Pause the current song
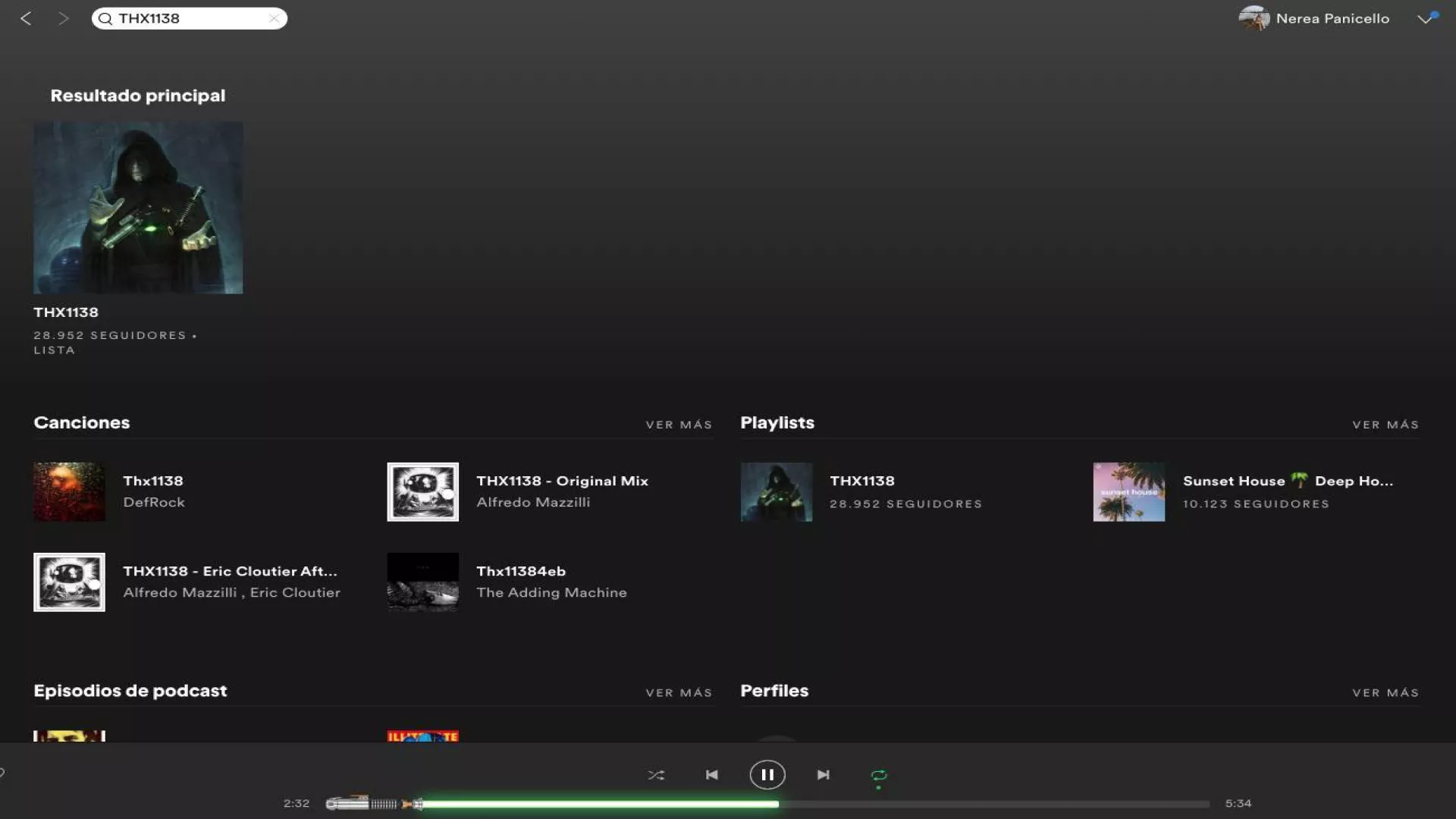This screenshot has height=819, width=1456. (x=767, y=775)
